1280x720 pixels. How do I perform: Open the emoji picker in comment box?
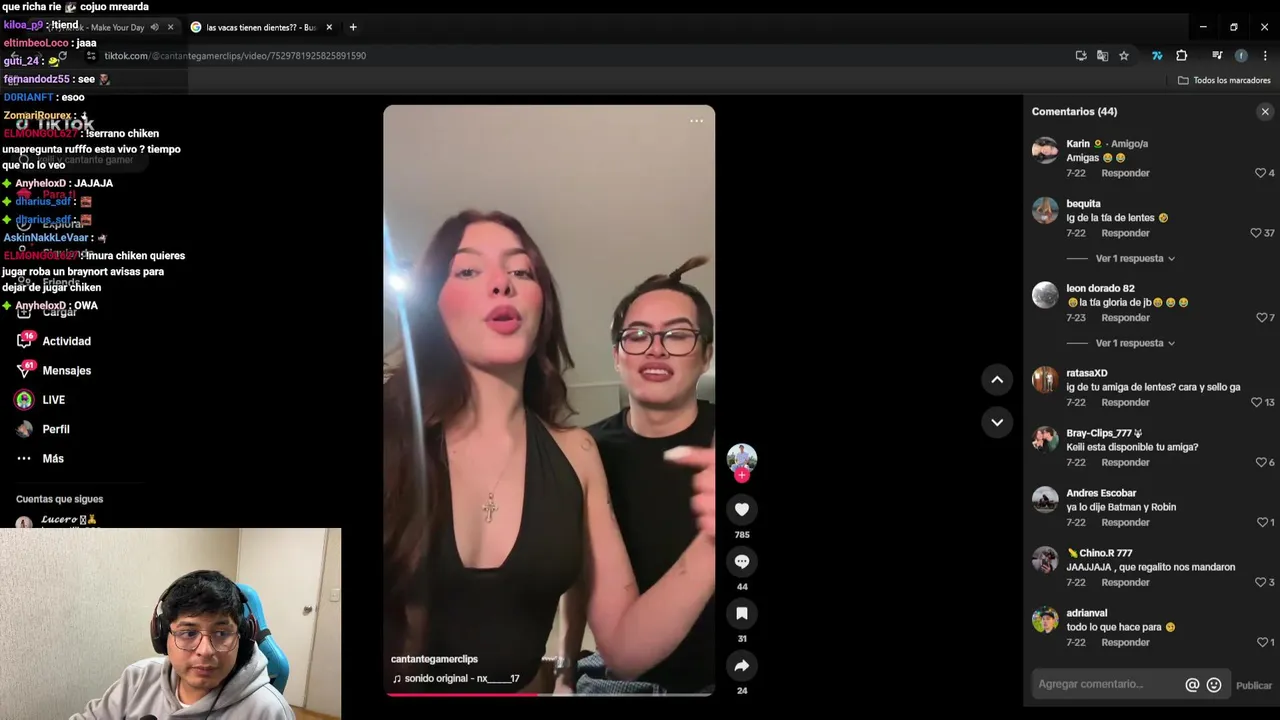pos(1214,685)
